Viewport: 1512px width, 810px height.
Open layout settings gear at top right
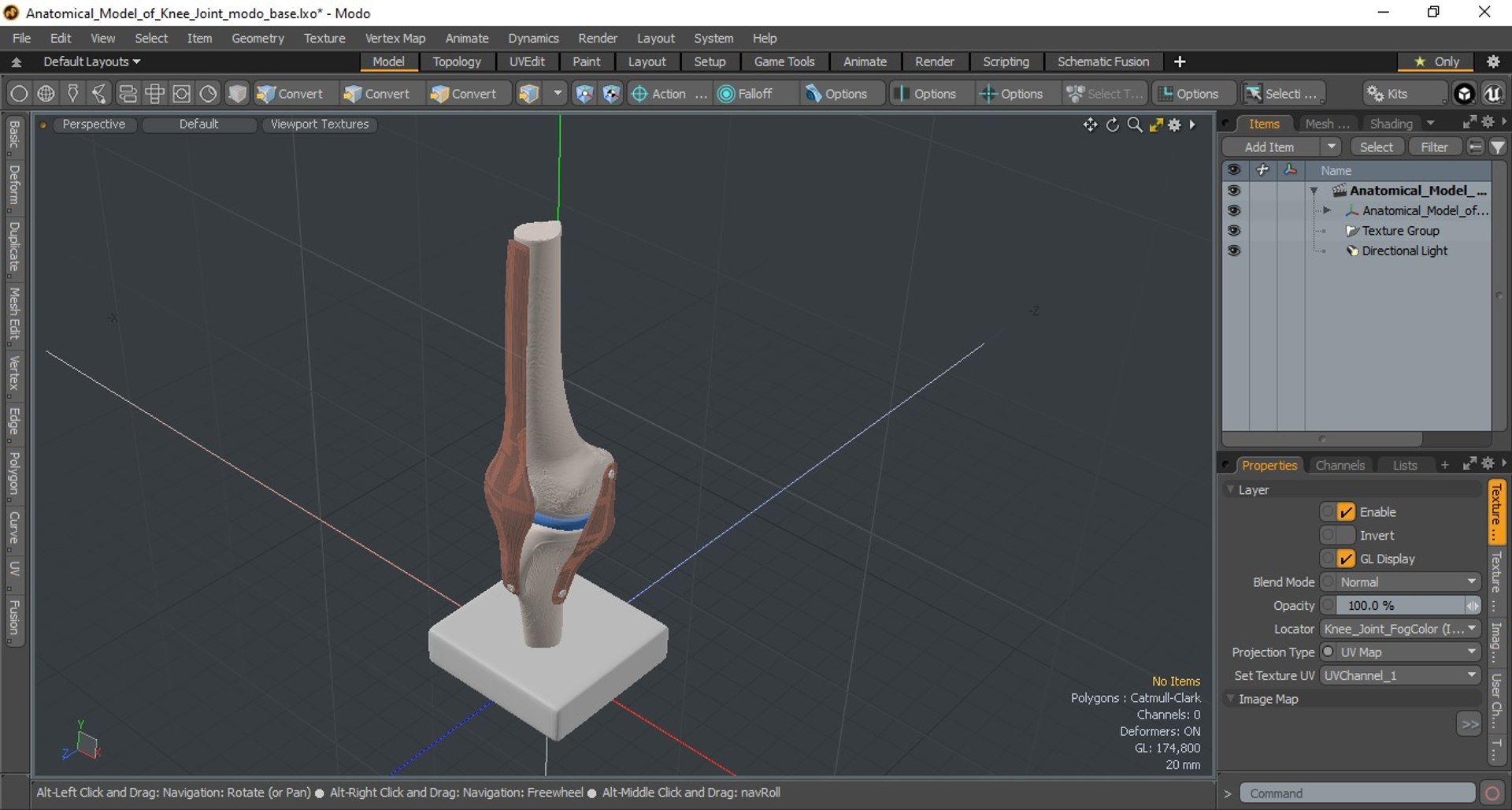[1493, 61]
